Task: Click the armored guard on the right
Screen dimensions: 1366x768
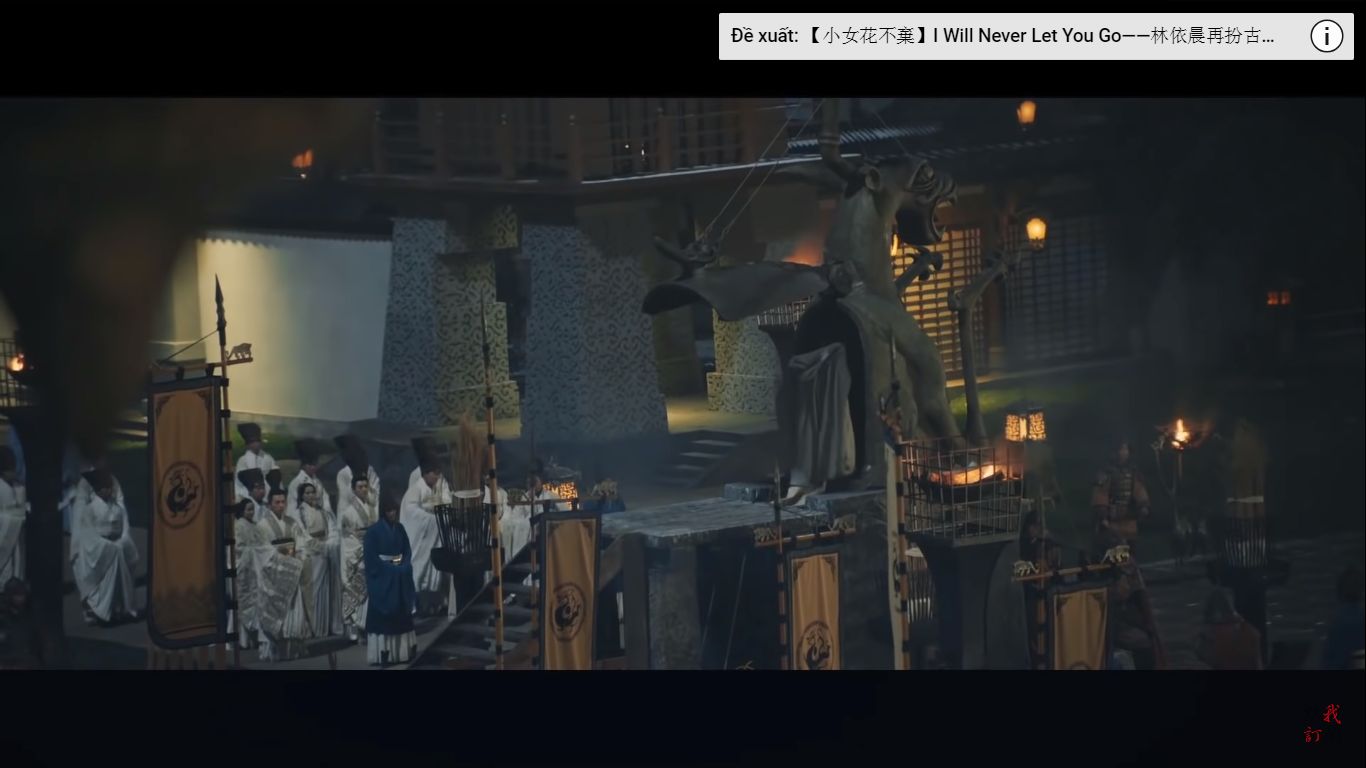Action: (x=1118, y=500)
